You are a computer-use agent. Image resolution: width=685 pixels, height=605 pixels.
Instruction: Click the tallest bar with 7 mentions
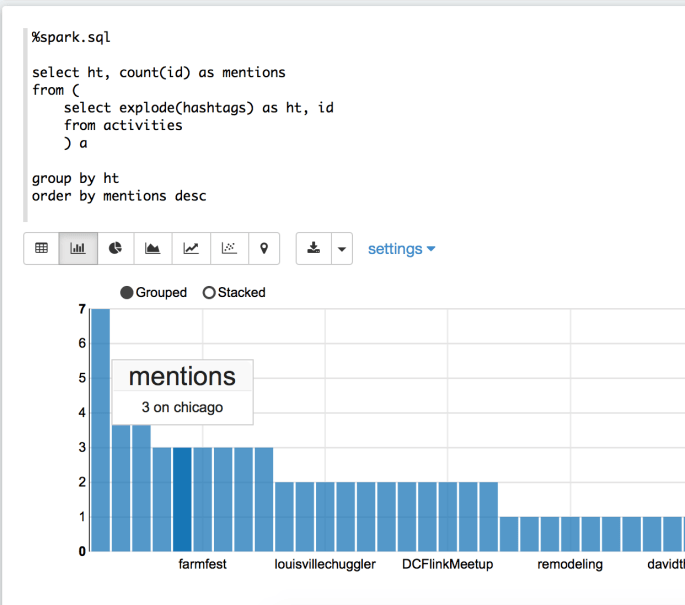(x=100, y=430)
